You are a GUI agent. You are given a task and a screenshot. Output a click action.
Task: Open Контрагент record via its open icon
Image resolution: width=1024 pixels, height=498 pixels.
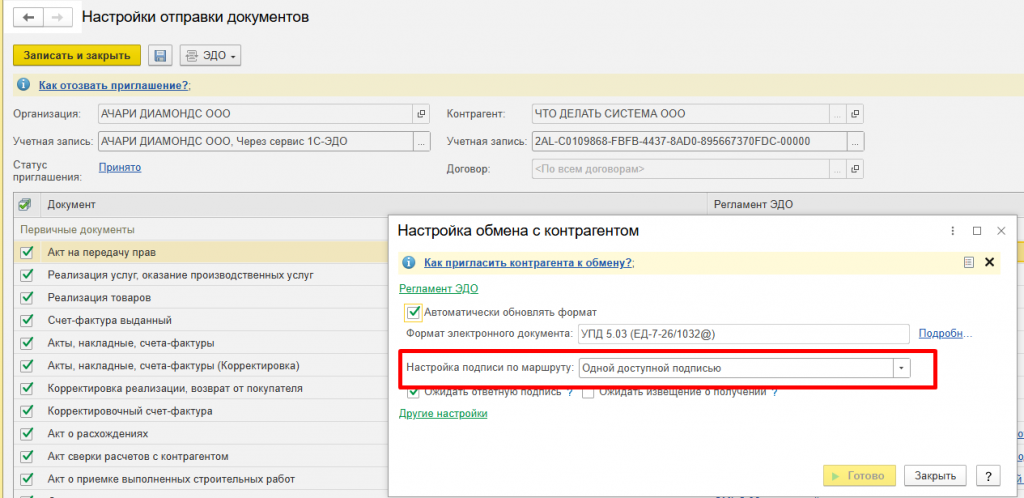(855, 114)
